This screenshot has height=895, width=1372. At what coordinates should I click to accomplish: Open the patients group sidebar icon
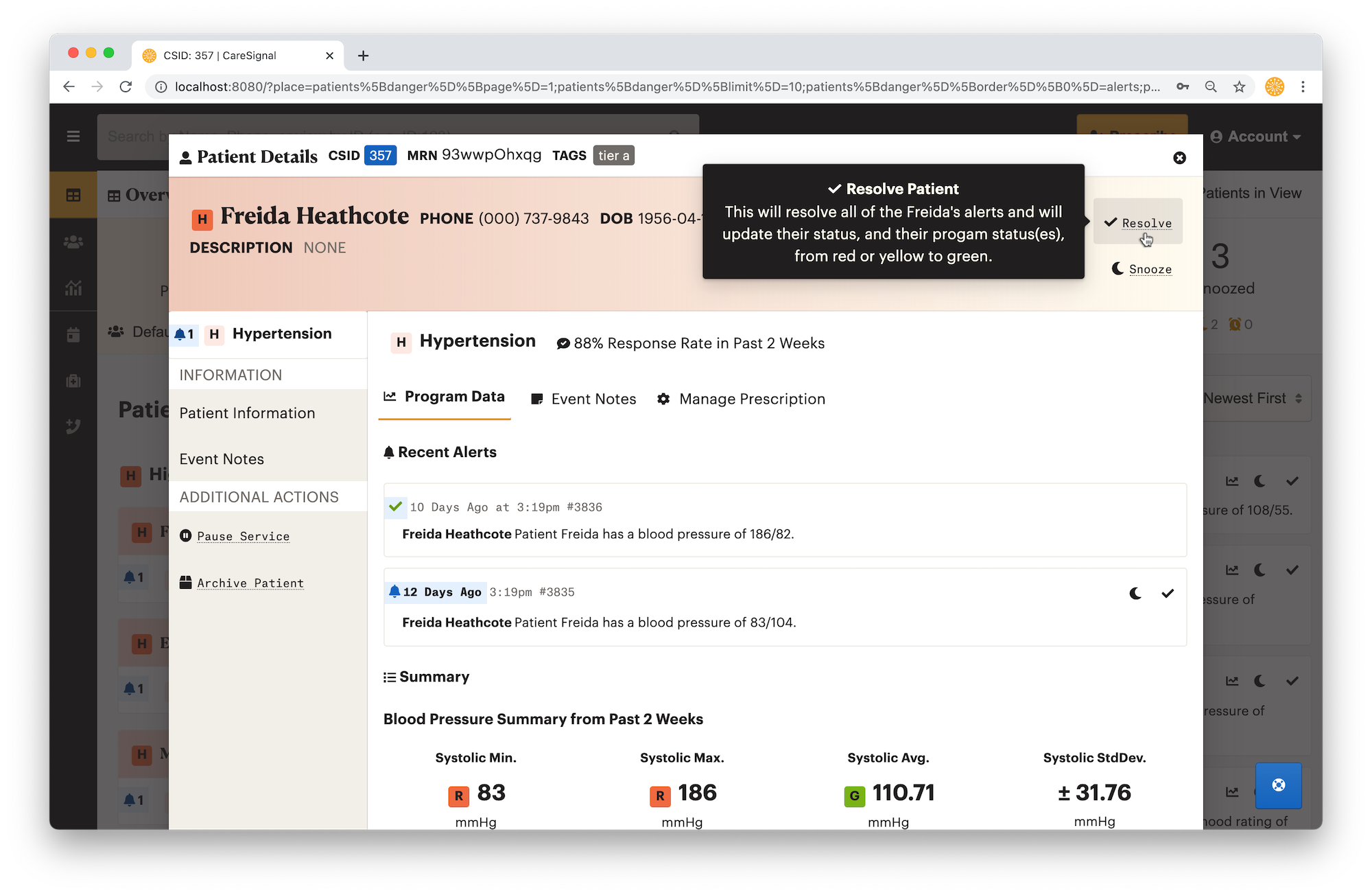pos(73,242)
